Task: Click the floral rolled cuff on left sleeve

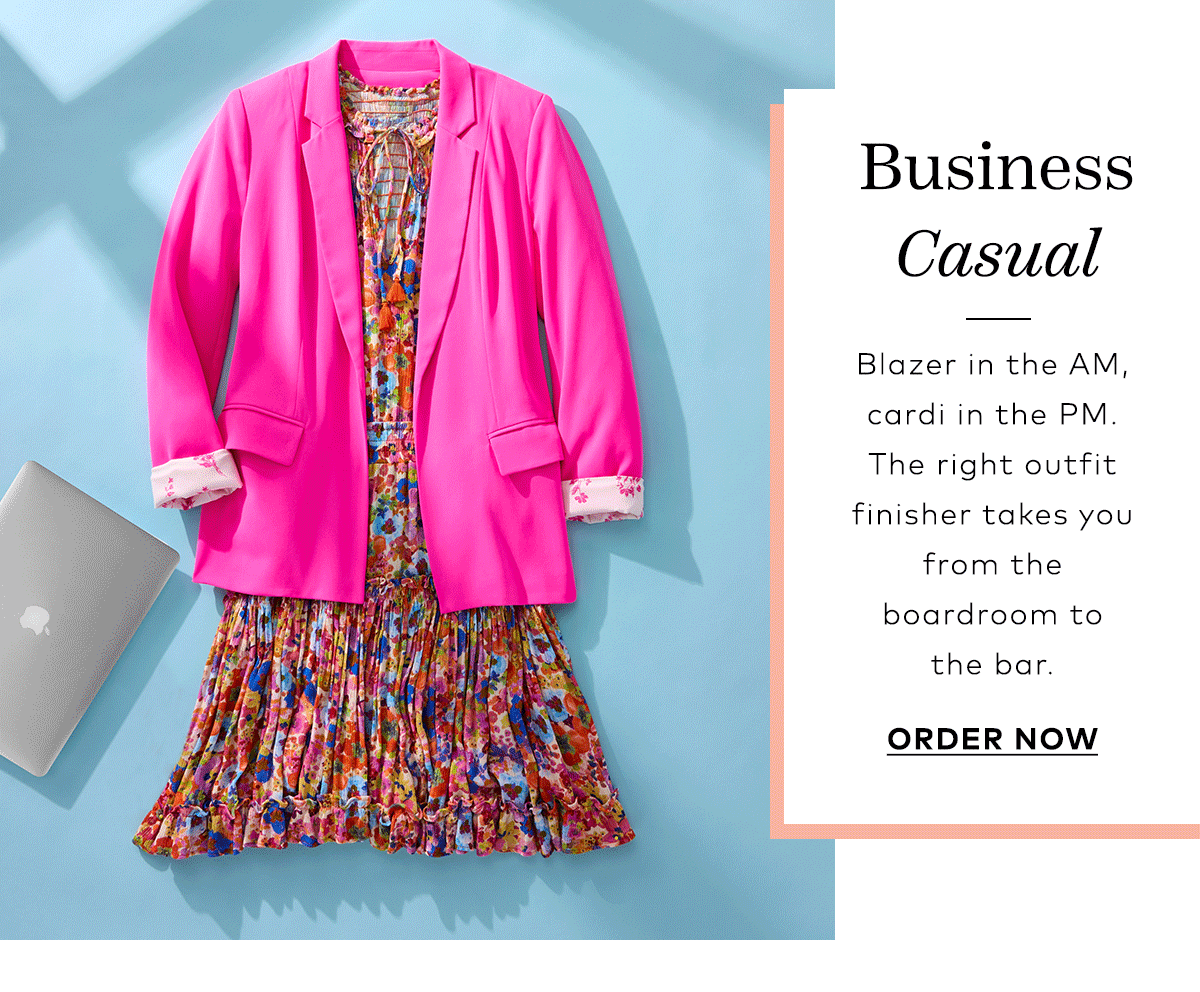Action: [199, 481]
